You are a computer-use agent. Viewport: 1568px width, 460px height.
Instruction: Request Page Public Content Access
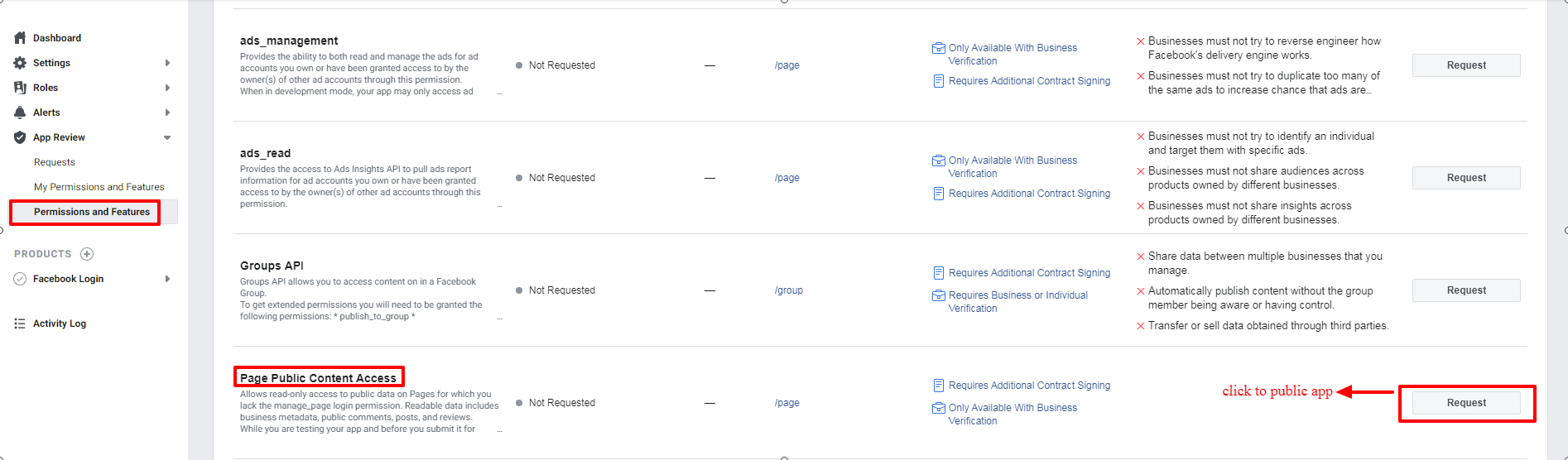(1465, 403)
